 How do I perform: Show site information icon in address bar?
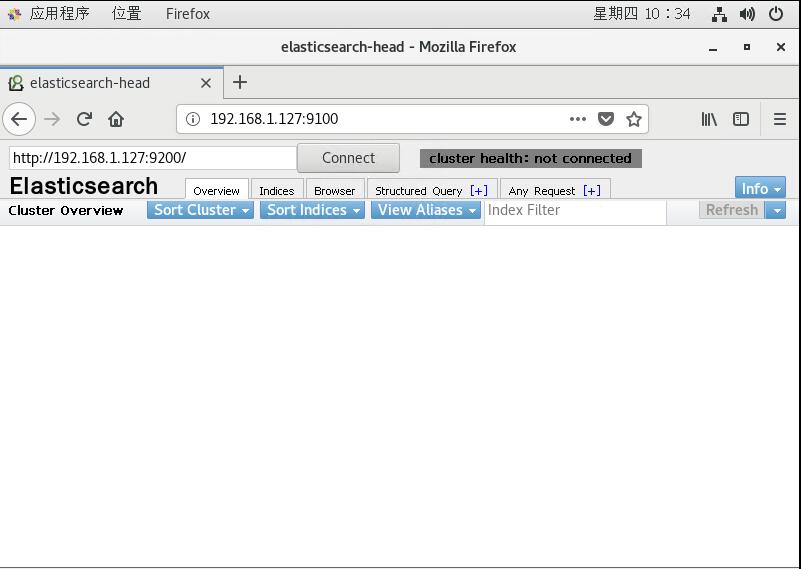(x=193, y=119)
